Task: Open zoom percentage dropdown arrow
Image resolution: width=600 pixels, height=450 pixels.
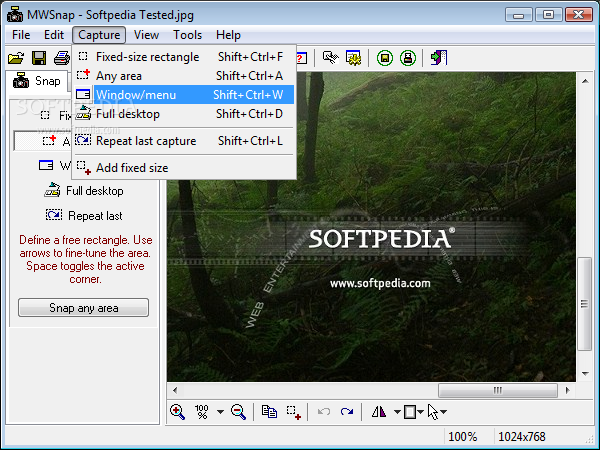Action: tap(220, 412)
